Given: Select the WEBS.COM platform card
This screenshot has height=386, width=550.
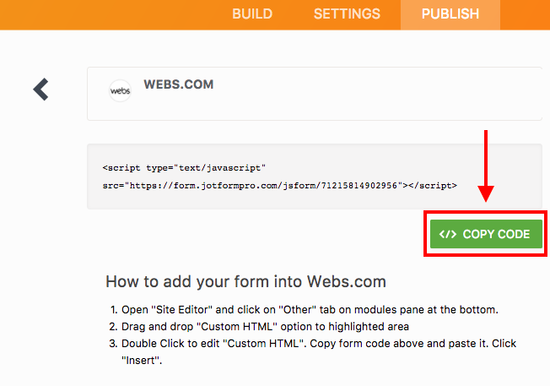Looking at the screenshot, I should click(315, 94).
